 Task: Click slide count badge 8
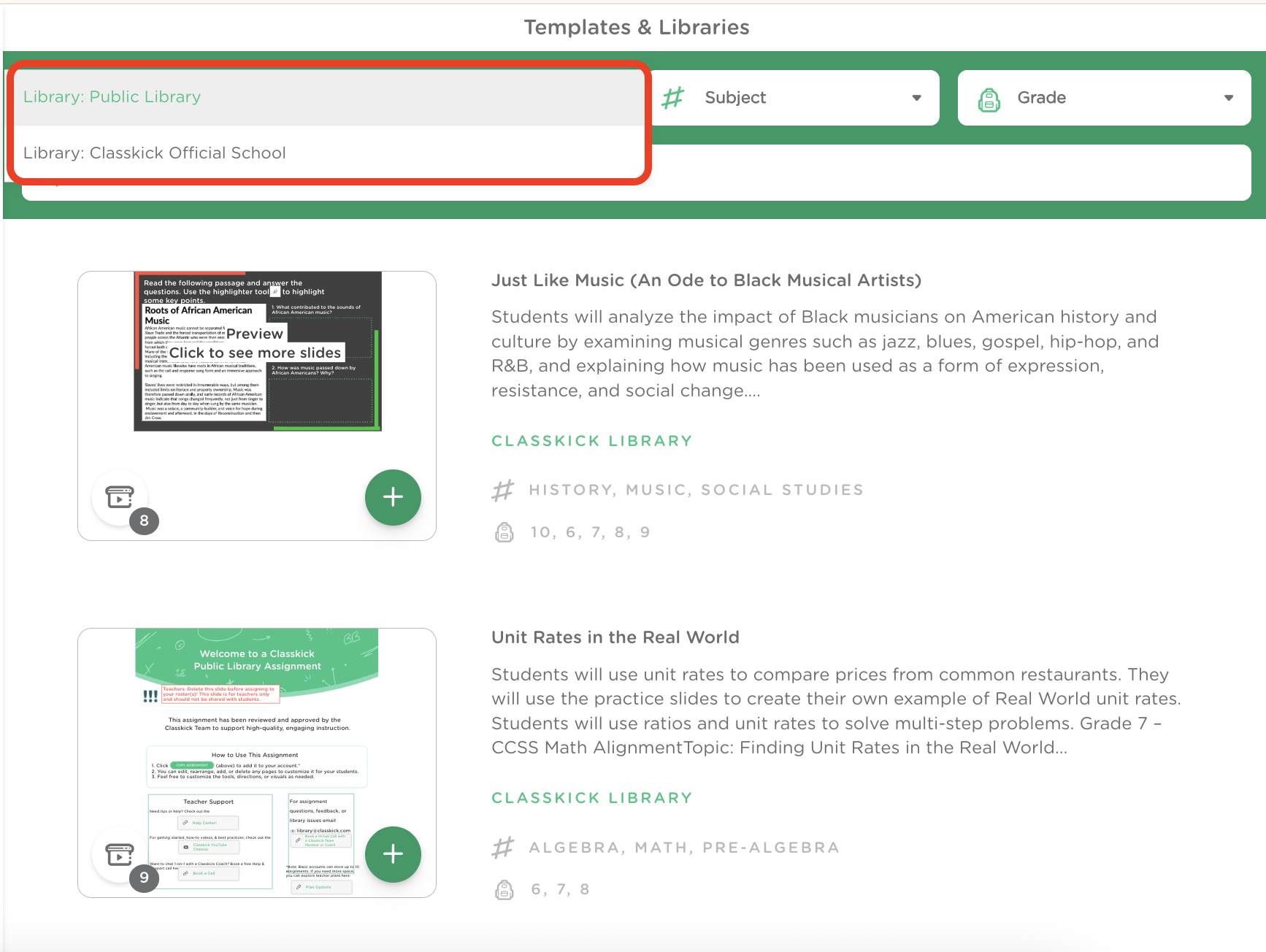144,521
